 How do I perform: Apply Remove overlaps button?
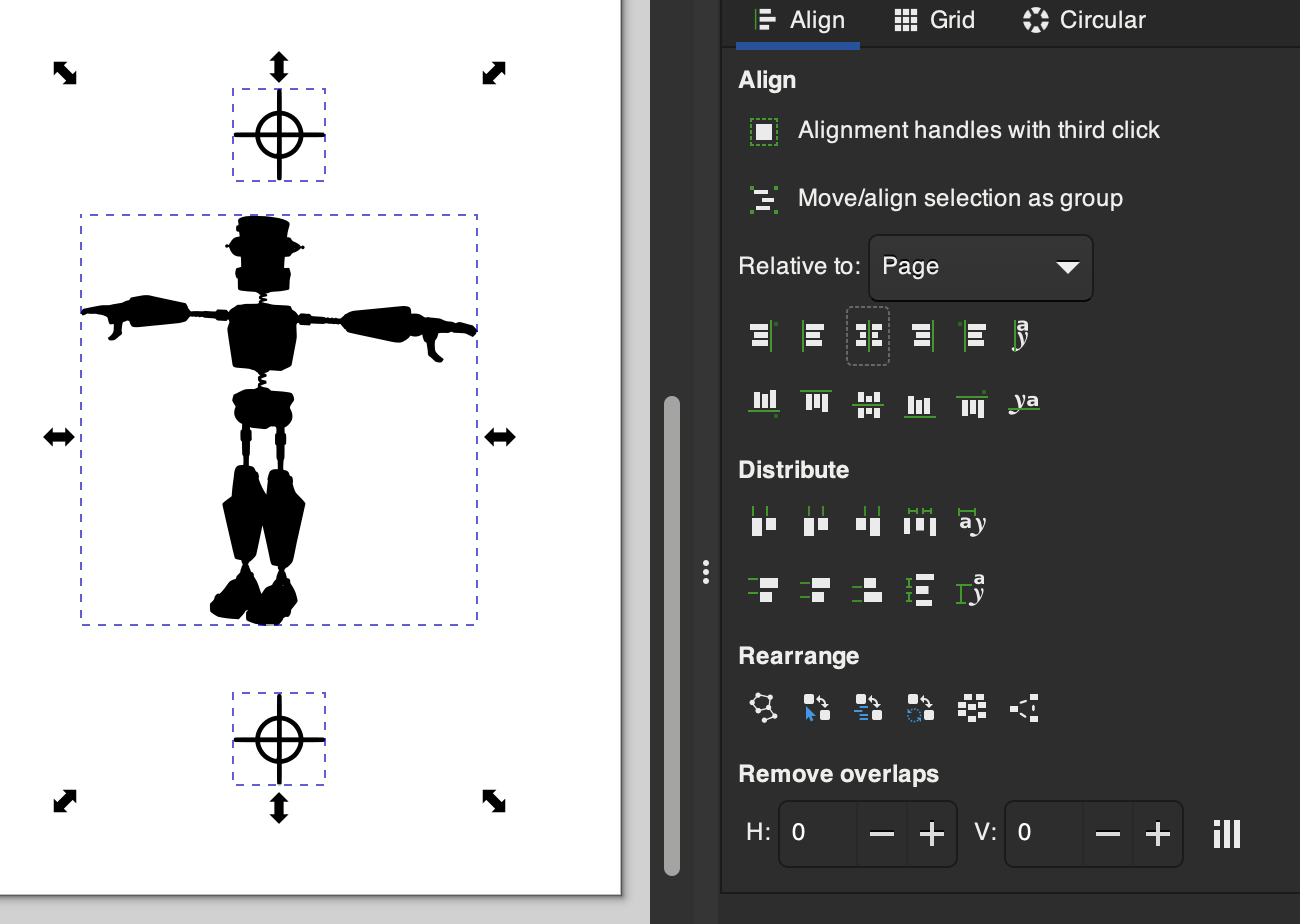click(x=1226, y=834)
